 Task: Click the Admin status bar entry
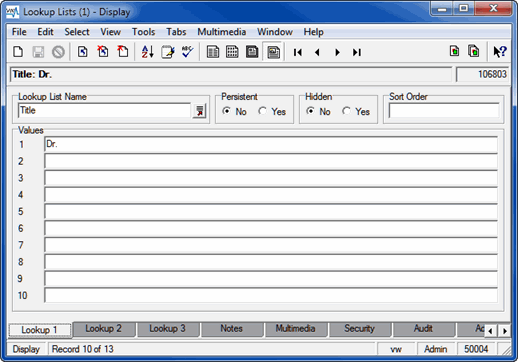[435, 349]
